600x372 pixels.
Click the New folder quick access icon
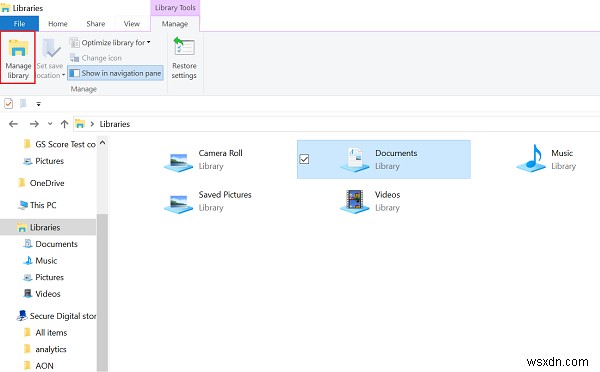point(23,103)
